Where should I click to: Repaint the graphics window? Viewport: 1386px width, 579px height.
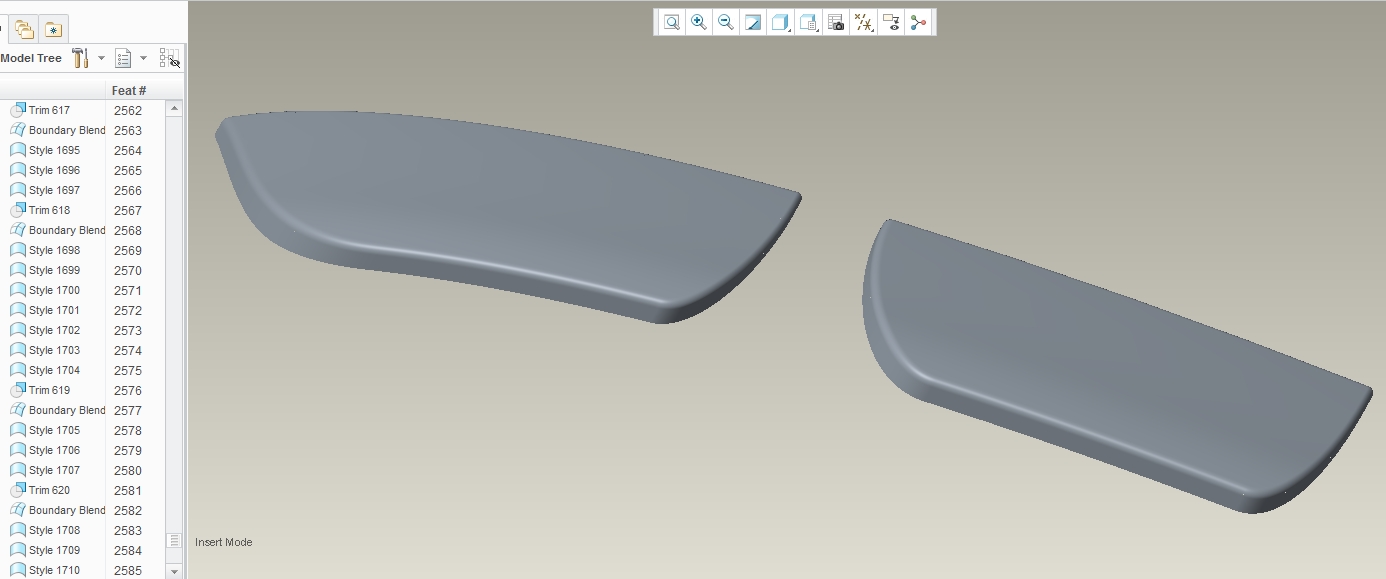(753, 22)
